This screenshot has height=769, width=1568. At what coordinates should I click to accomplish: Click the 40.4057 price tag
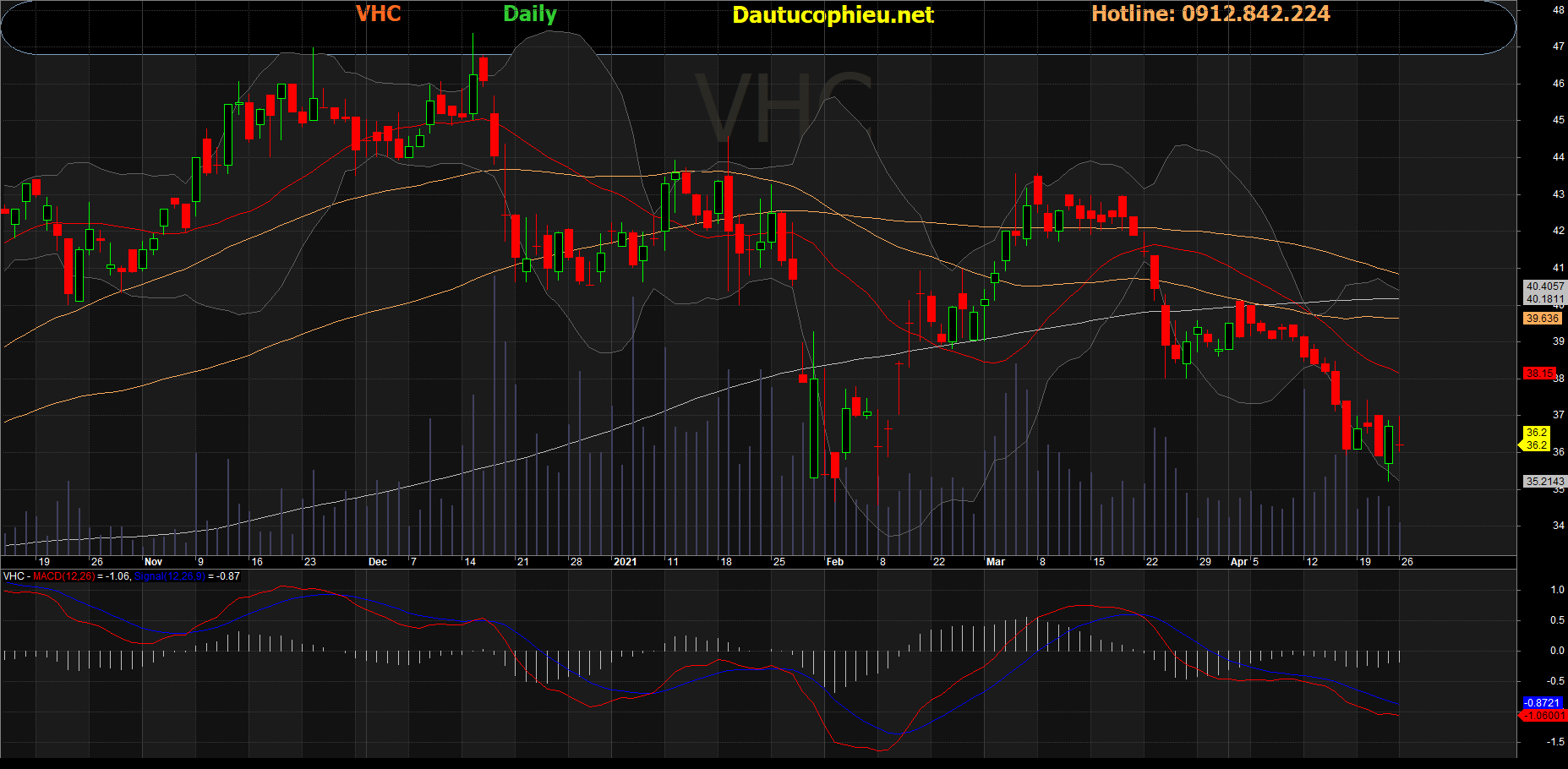pyautogui.click(x=1543, y=286)
